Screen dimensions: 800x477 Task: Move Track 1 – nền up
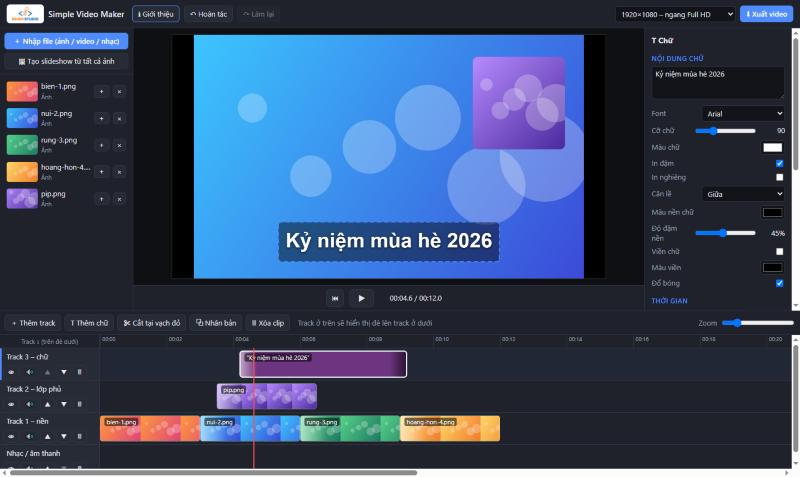click(47, 436)
